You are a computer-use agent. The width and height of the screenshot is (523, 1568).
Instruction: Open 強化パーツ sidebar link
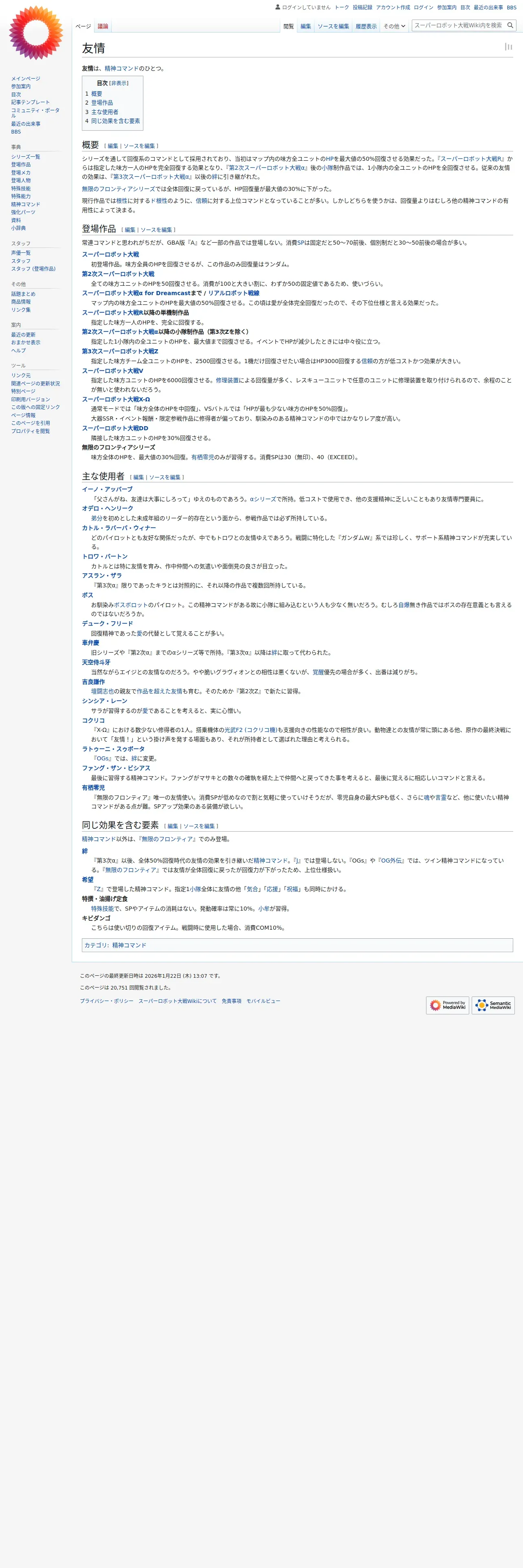click(x=23, y=212)
